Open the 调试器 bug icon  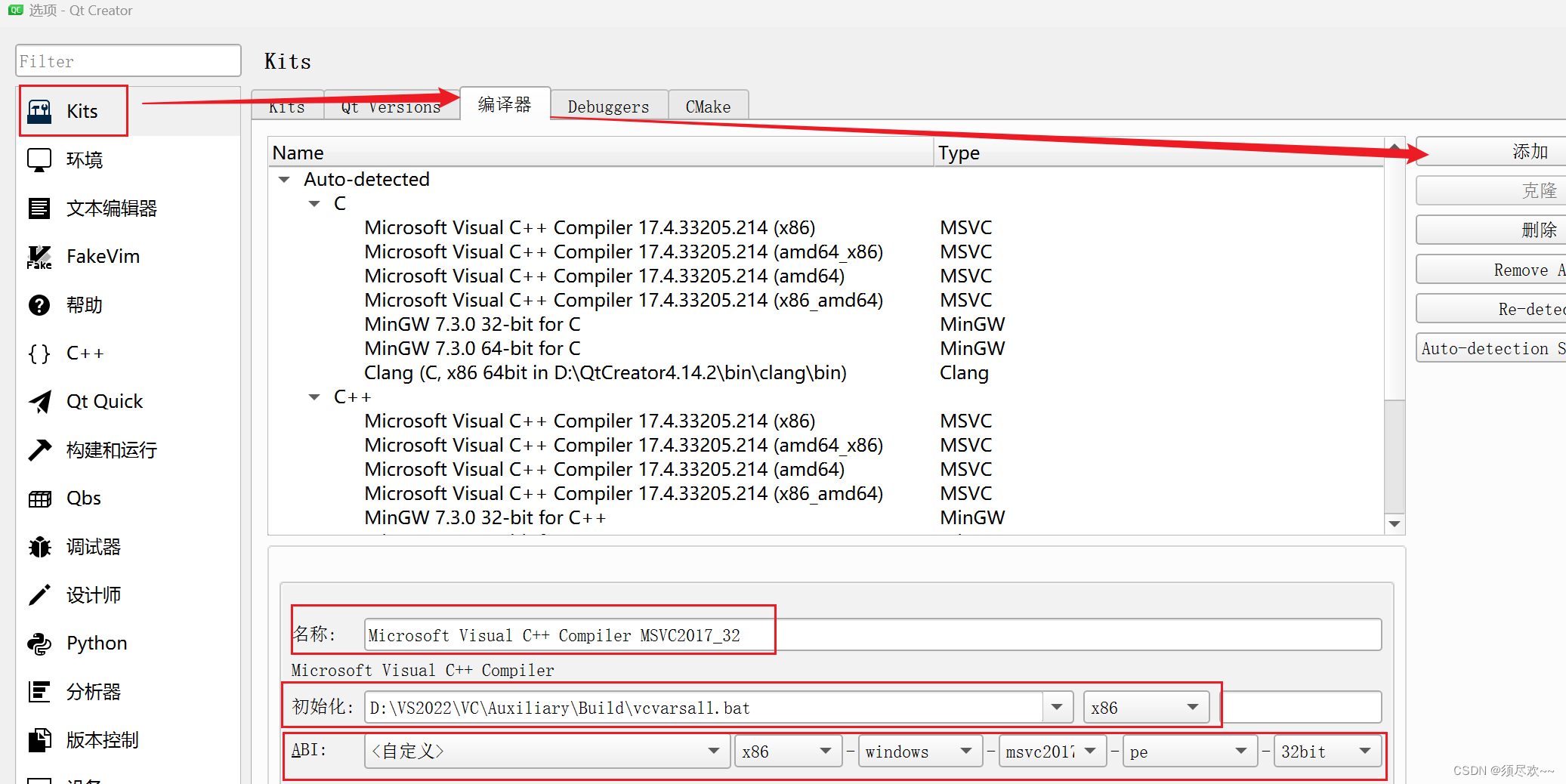pyautogui.click(x=39, y=547)
